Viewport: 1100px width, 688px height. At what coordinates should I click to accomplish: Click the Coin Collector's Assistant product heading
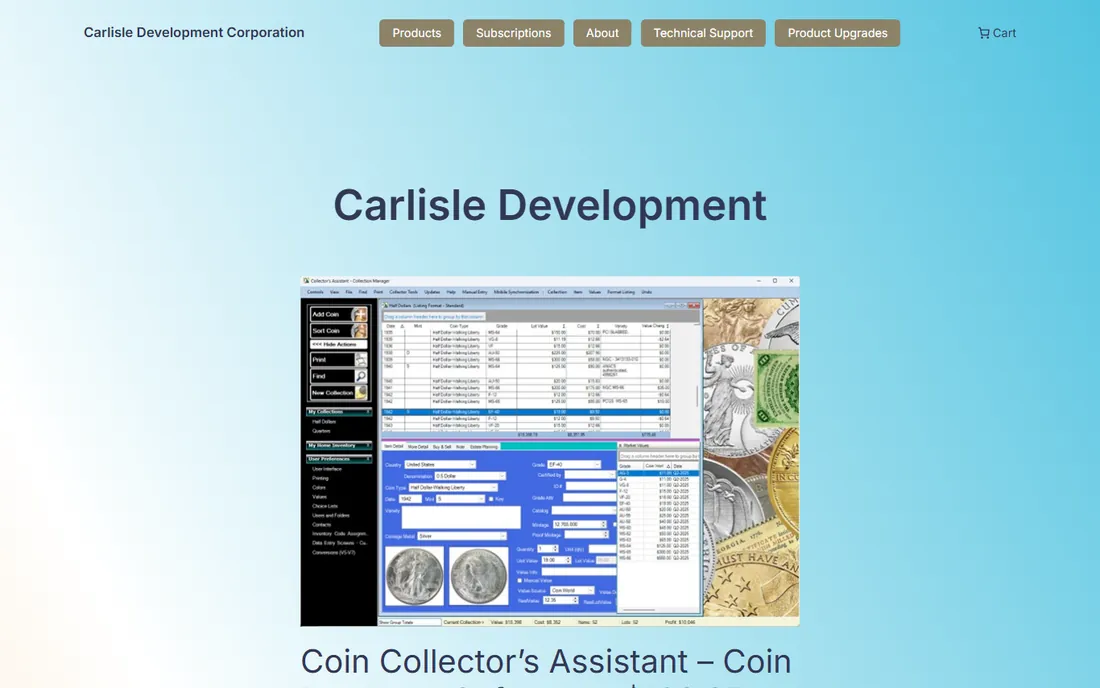click(x=546, y=666)
